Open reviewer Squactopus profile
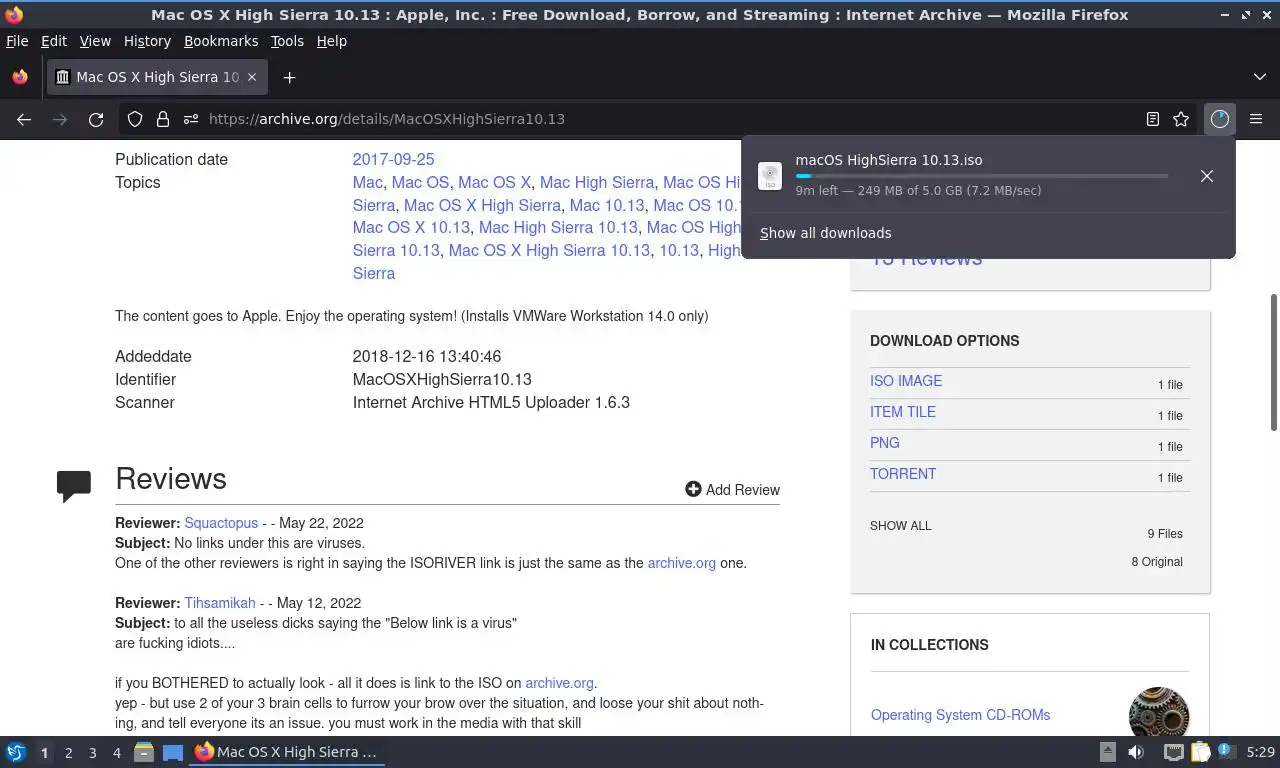 pyautogui.click(x=221, y=523)
